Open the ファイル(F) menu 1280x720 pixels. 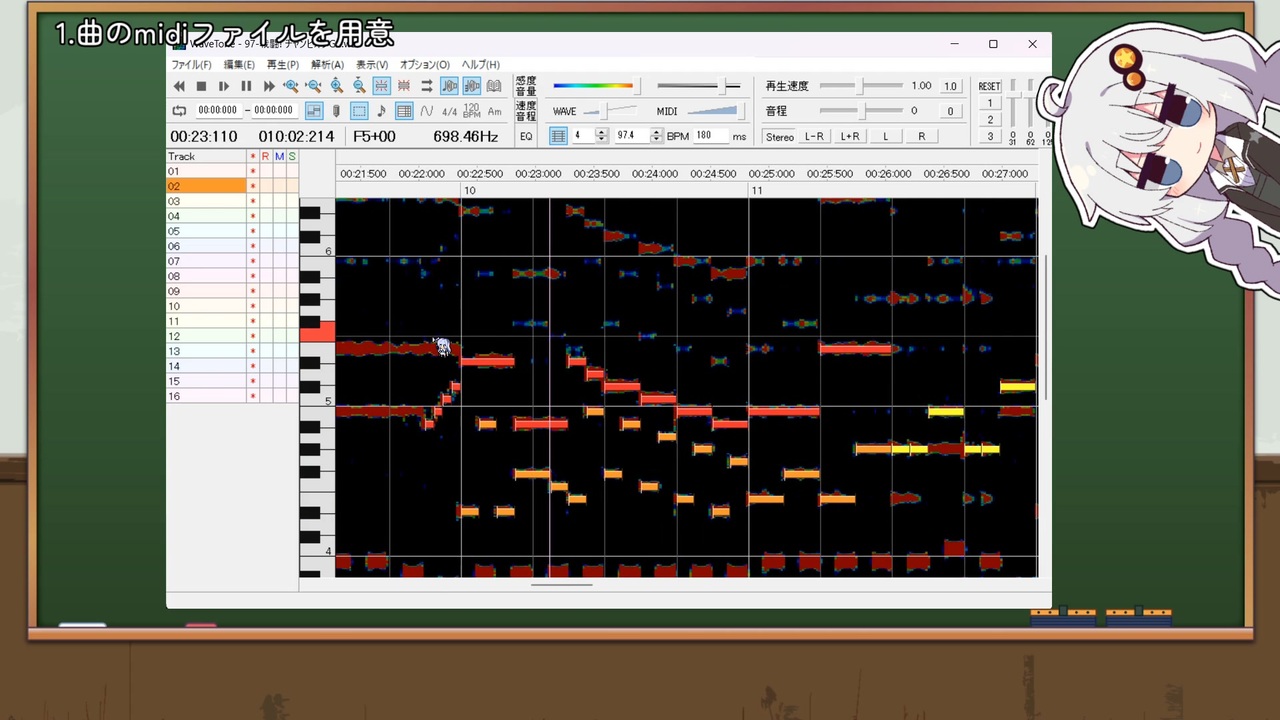(191, 65)
